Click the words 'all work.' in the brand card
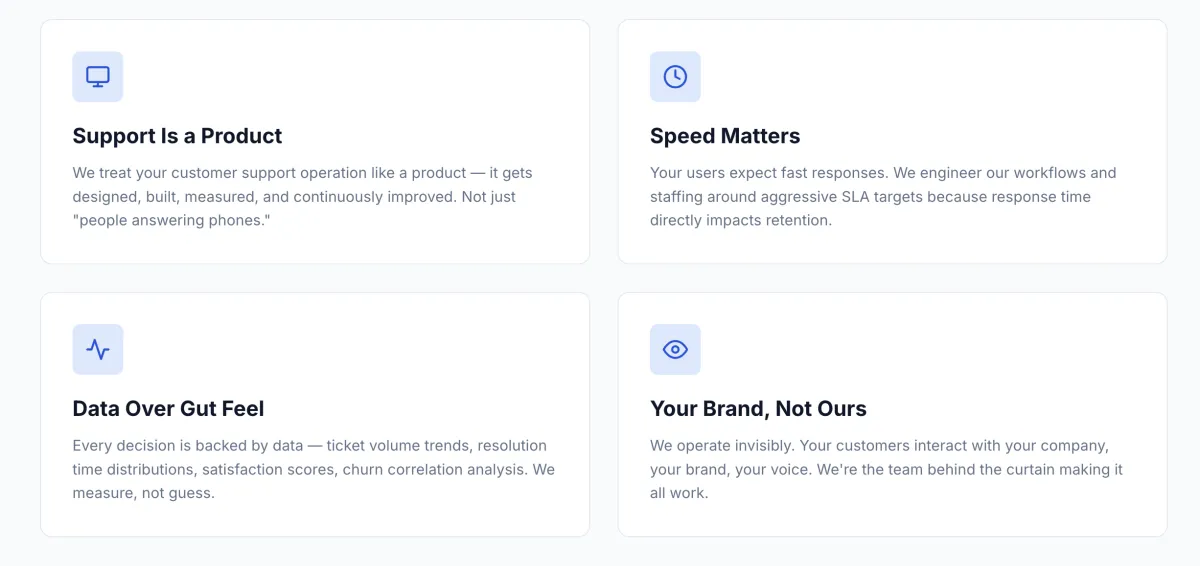This screenshot has width=1200, height=566. coord(679,494)
